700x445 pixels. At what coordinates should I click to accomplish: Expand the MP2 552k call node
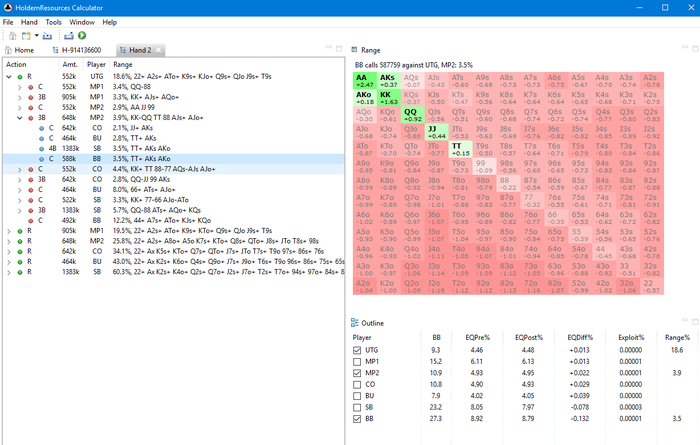[x=20, y=108]
